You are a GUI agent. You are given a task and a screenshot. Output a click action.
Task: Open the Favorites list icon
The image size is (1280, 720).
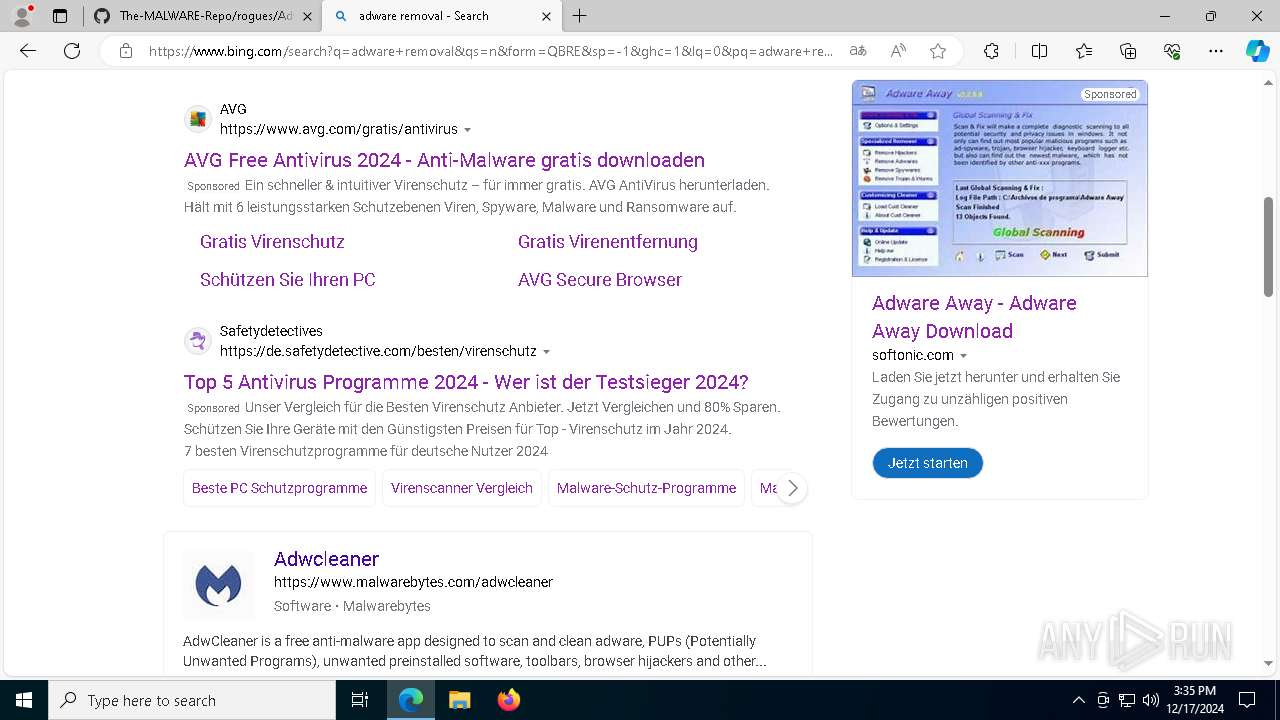tap(1084, 51)
